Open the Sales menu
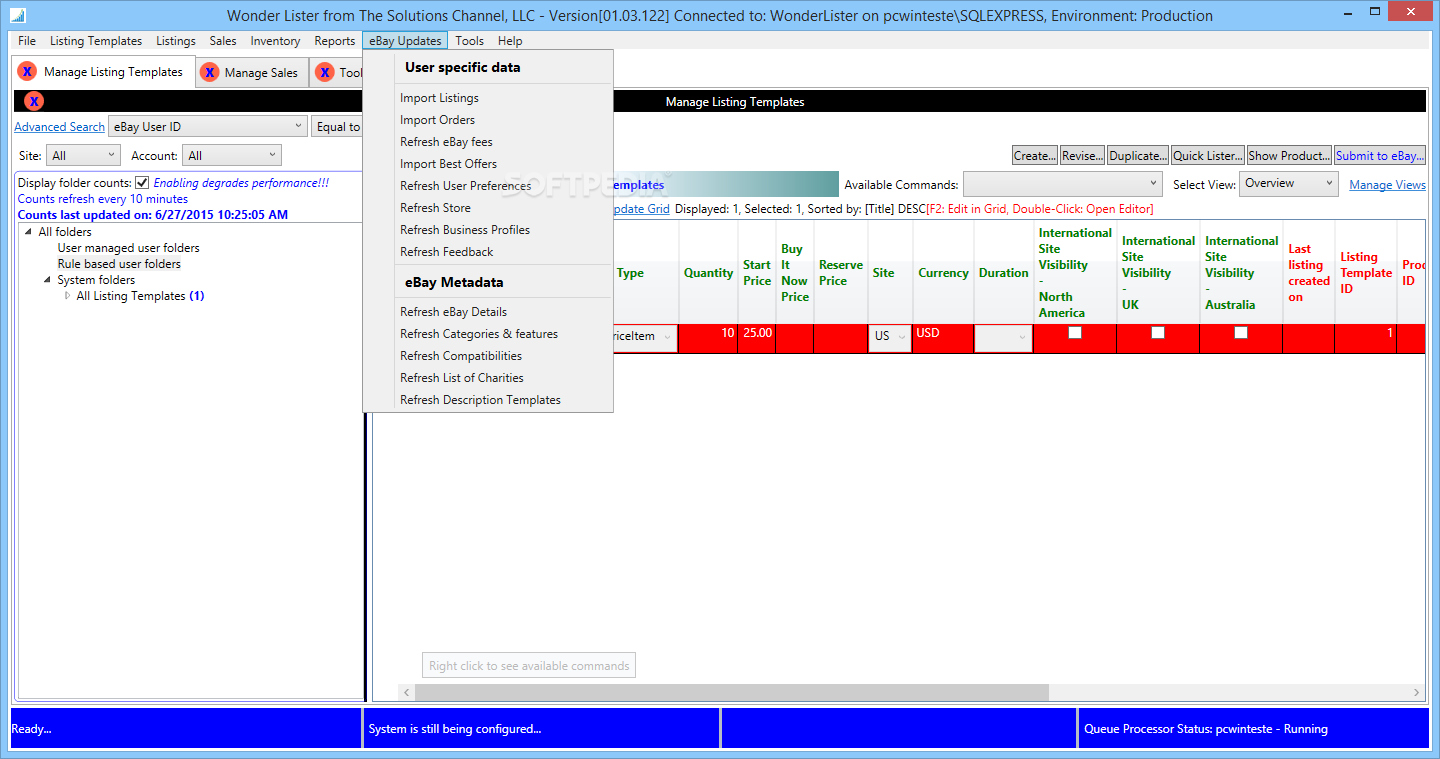This screenshot has width=1440, height=759. click(223, 41)
